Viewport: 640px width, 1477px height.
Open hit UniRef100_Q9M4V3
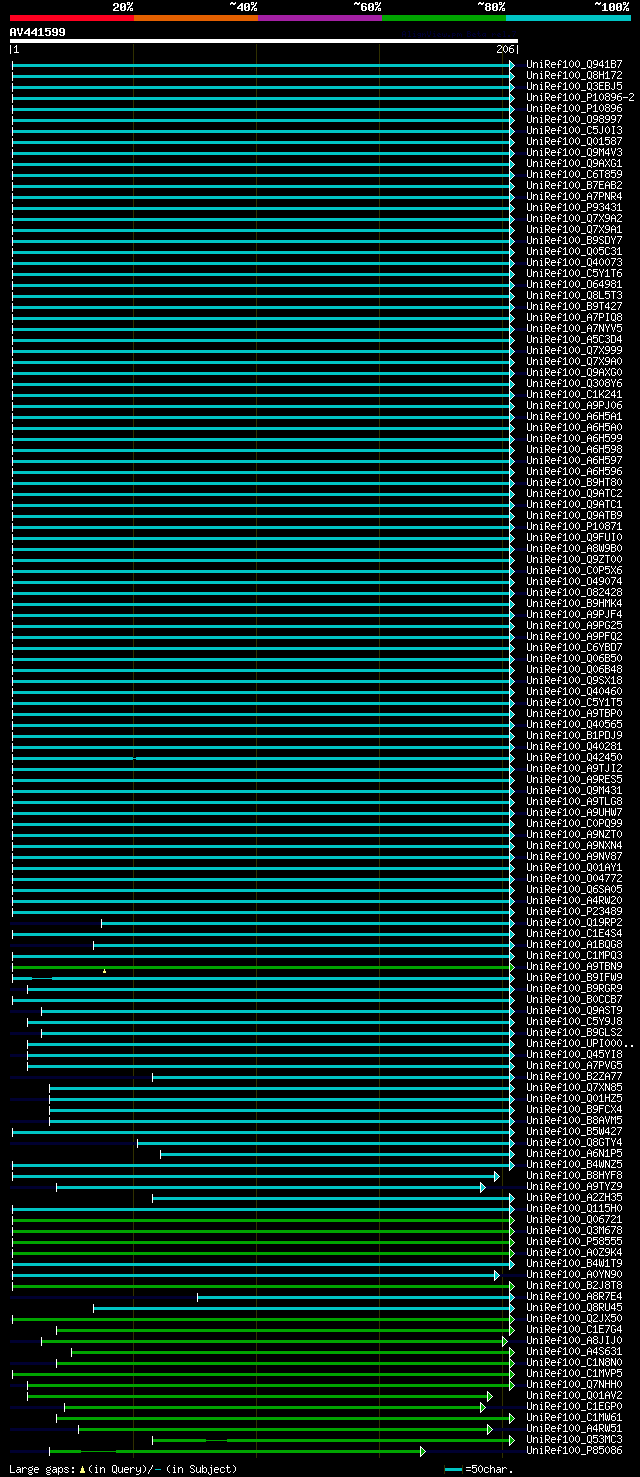click(x=574, y=152)
